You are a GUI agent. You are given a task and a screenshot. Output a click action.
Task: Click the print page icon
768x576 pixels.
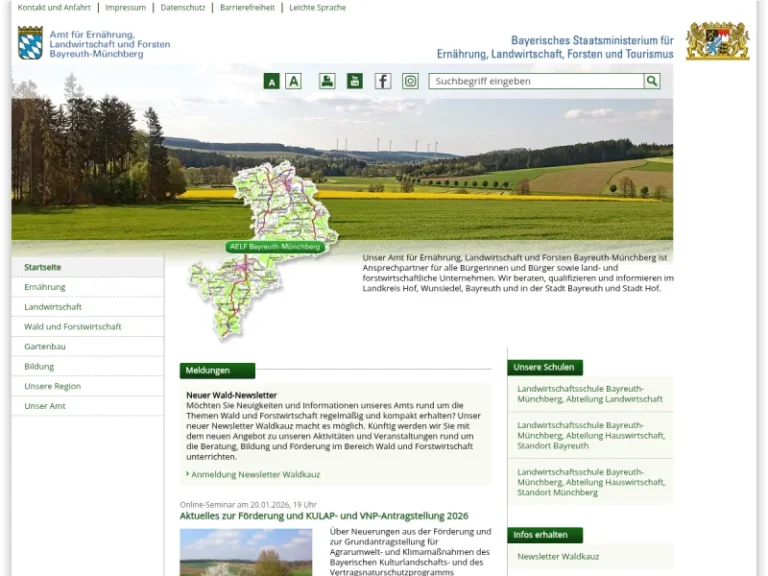327,81
